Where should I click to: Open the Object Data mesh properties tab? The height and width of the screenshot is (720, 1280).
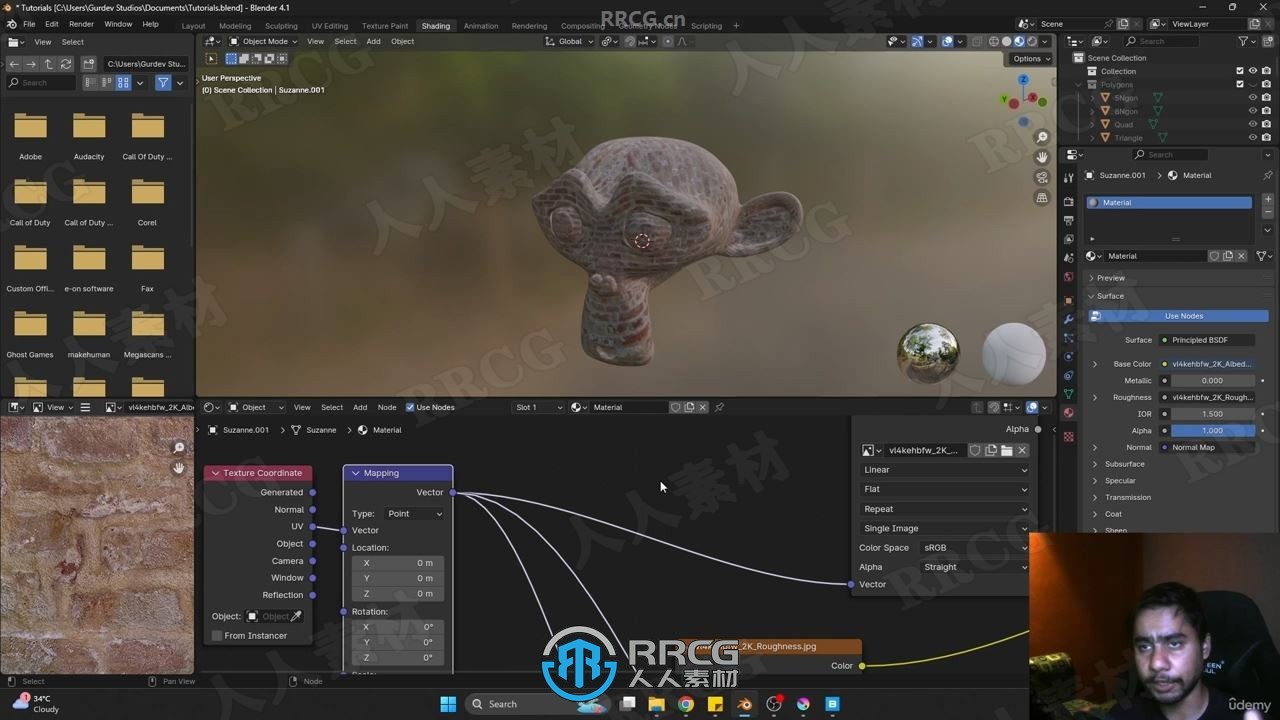coord(1069,394)
